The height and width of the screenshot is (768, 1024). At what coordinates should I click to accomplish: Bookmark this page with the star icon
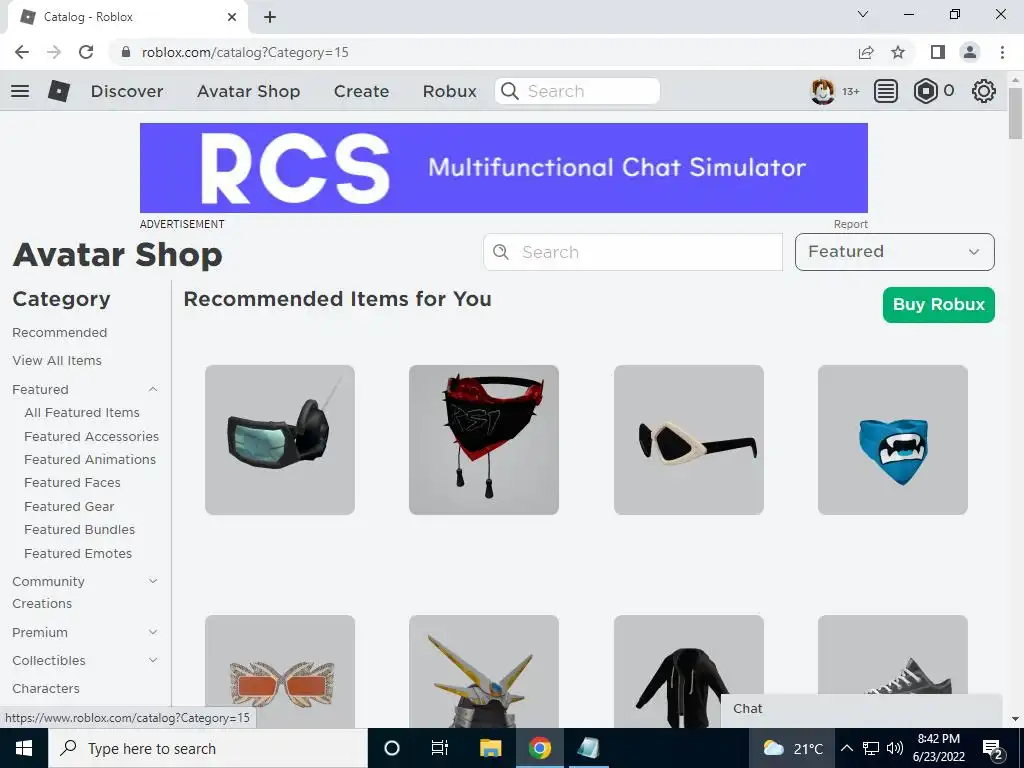pyautogui.click(x=898, y=52)
